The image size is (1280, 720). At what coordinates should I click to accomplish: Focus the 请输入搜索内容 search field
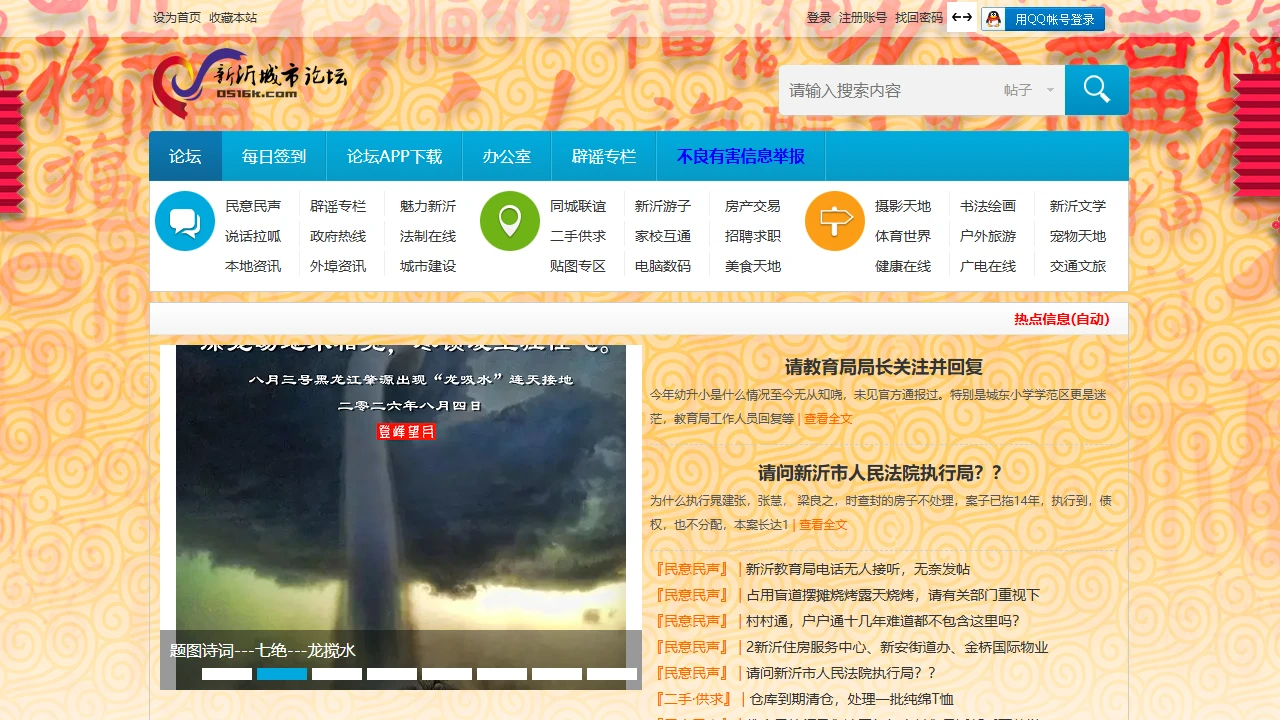coord(889,90)
